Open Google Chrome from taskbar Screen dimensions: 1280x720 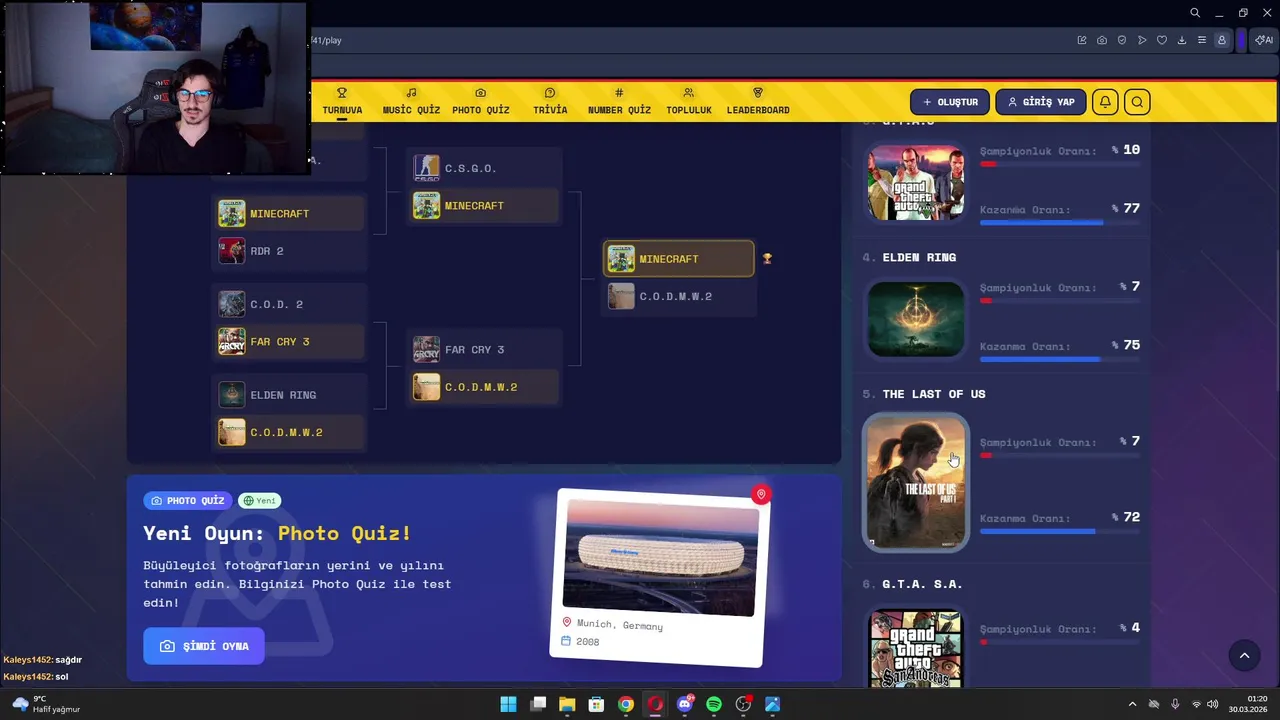[626, 704]
